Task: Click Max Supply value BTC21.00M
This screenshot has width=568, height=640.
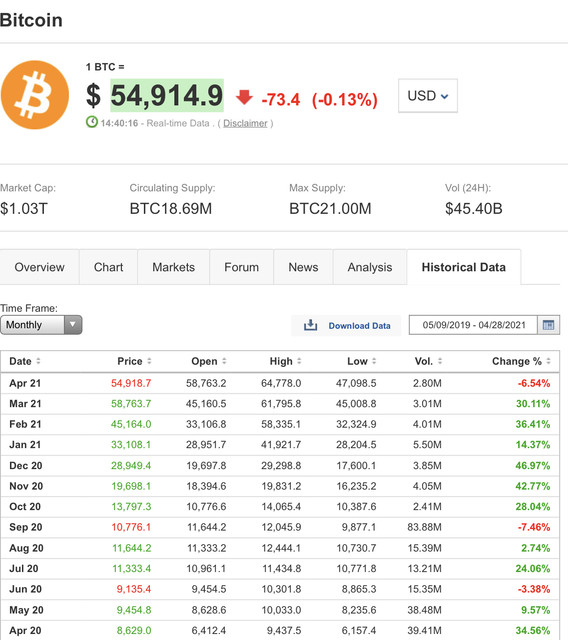Action: point(330,209)
